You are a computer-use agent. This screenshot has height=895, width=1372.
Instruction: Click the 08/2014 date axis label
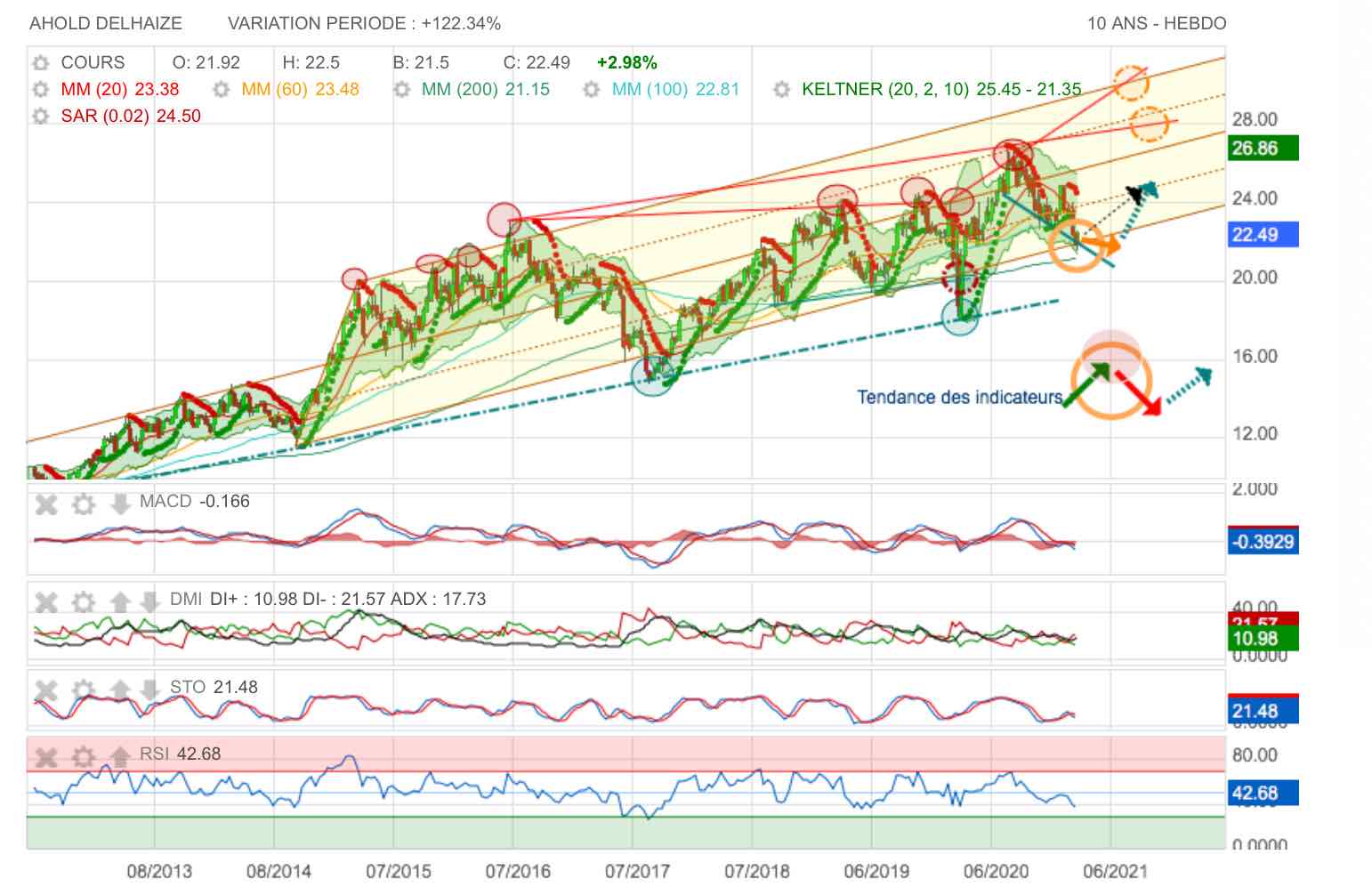coord(278,872)
